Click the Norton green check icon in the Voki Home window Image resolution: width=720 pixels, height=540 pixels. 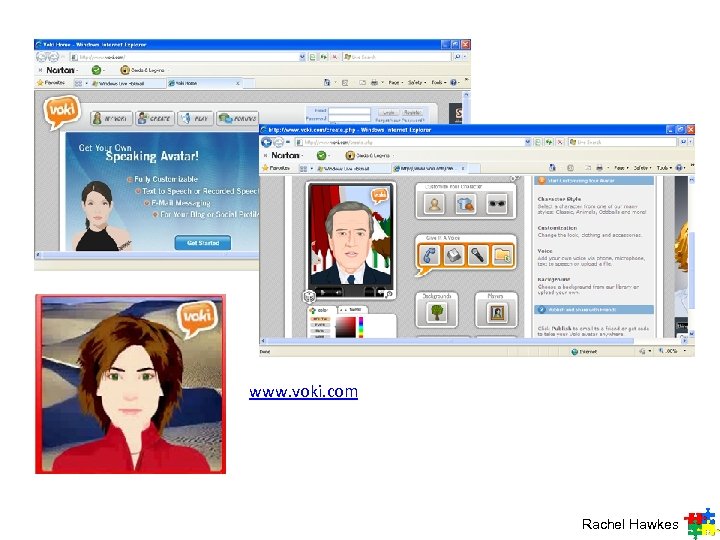pos(96,70)
